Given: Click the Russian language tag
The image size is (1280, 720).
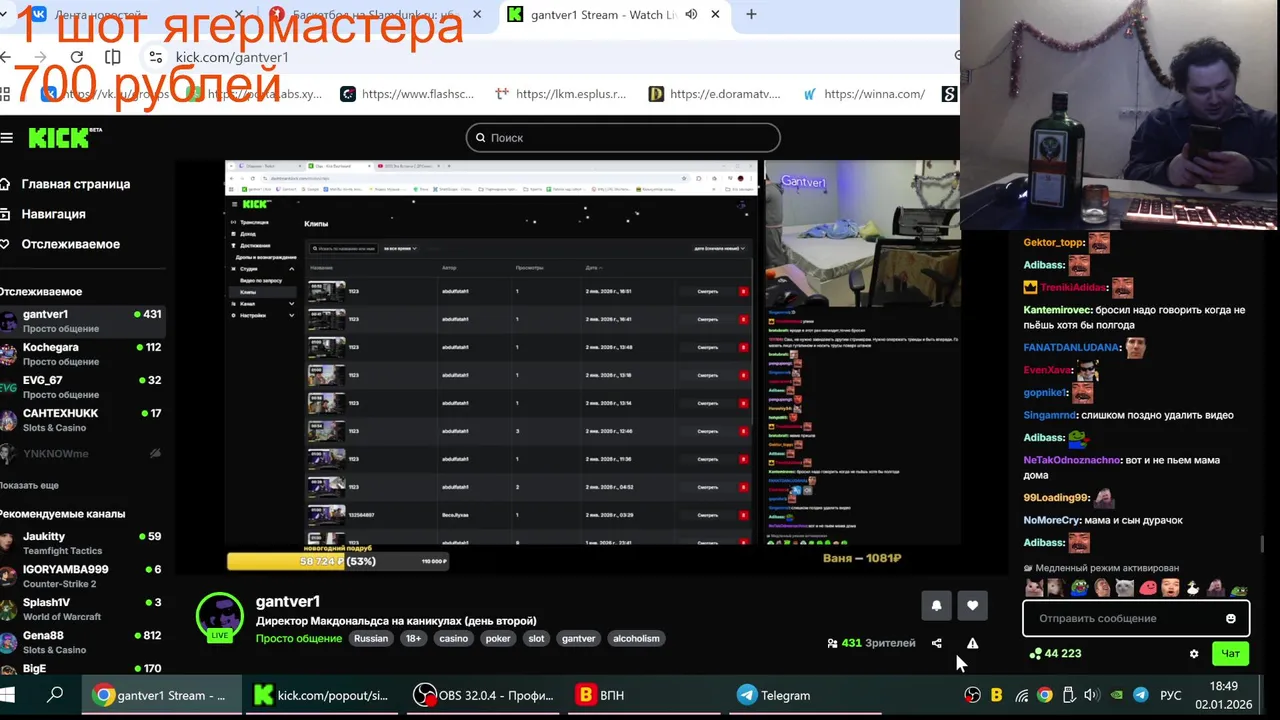Looking at the screenshot, I should 371,638.
